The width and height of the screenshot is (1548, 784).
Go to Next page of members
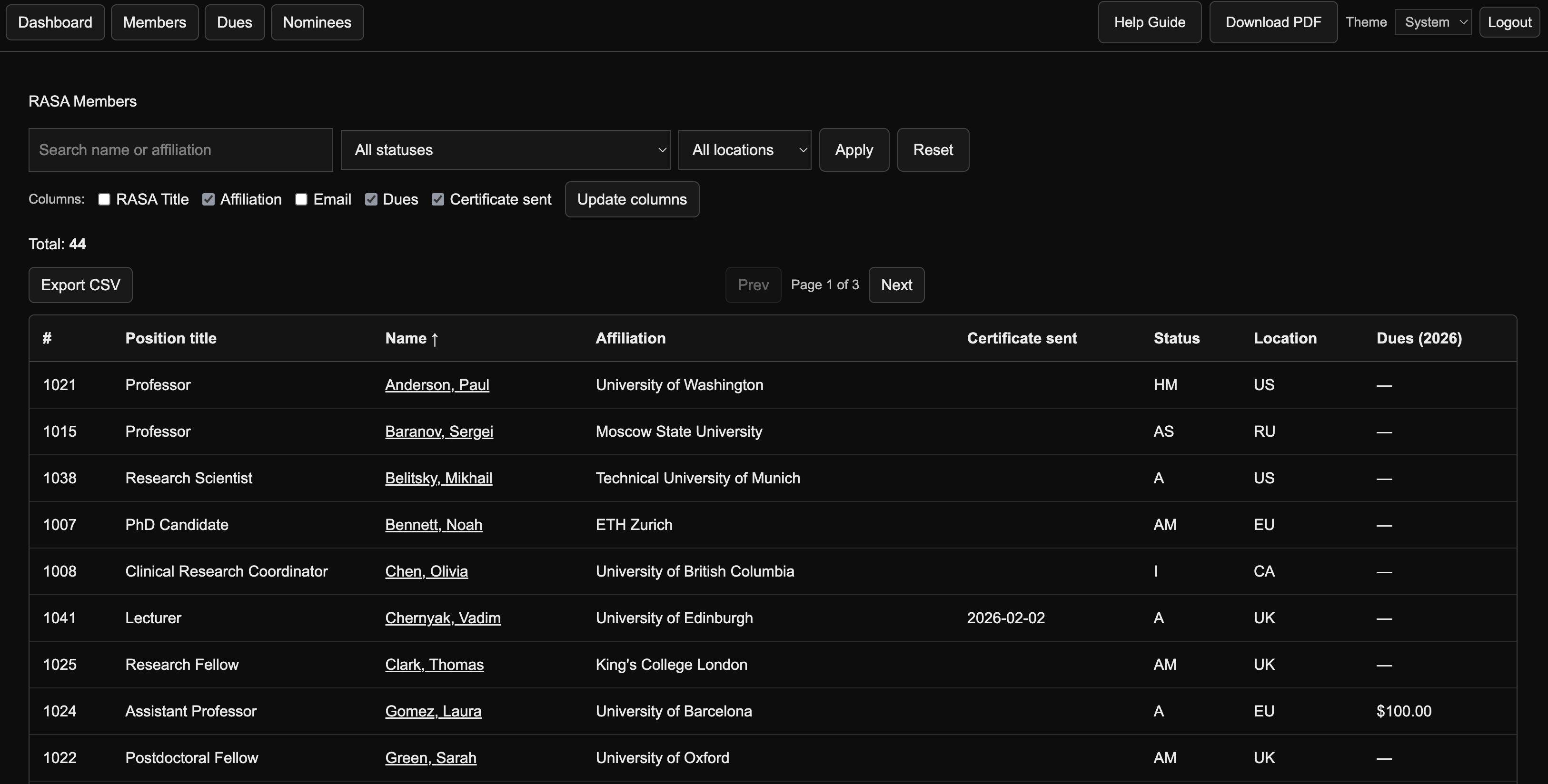(x=896, y=285)
